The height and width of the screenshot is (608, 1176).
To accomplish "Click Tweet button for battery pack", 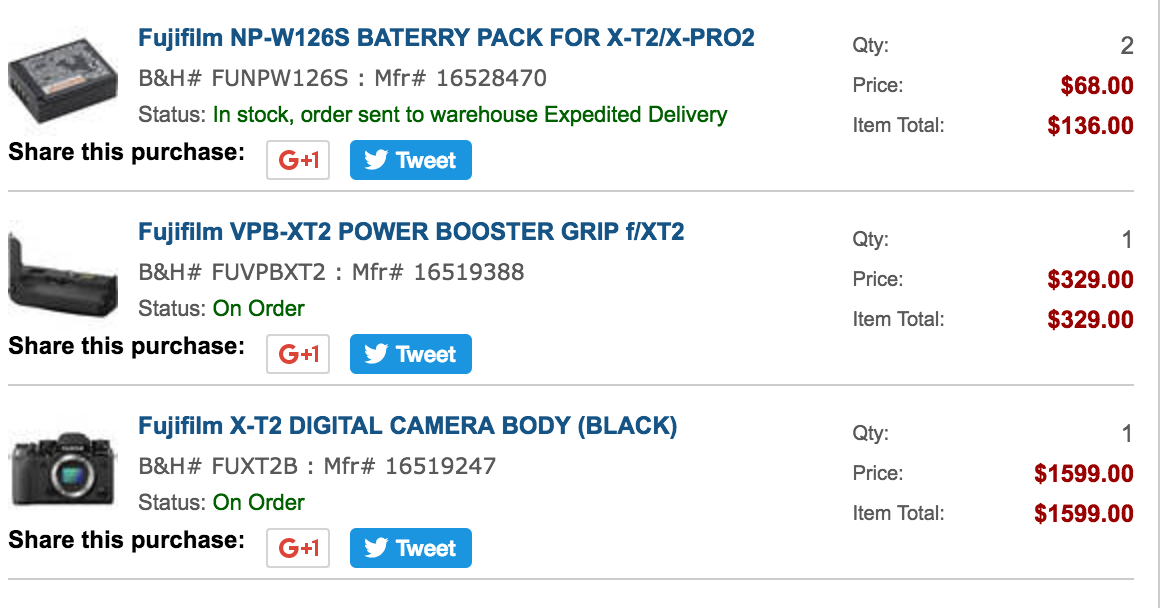I will click(x=410, y=161).
